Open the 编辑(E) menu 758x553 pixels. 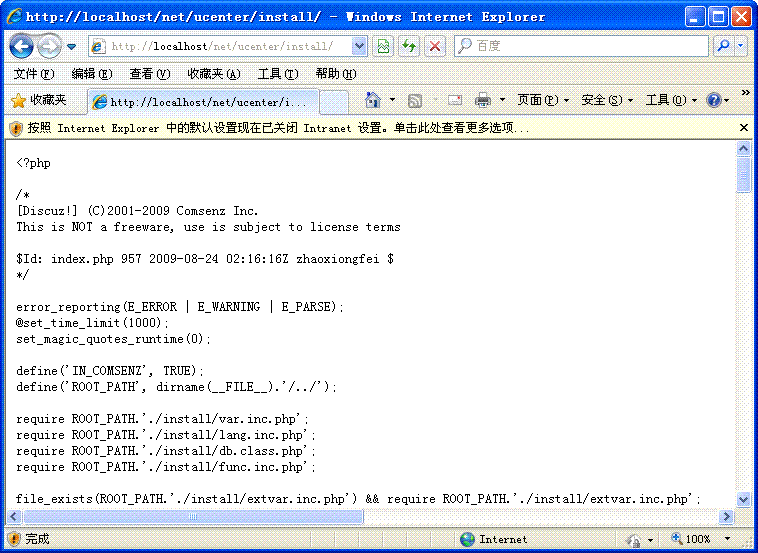pyautogui.click(x=91, y=74)
